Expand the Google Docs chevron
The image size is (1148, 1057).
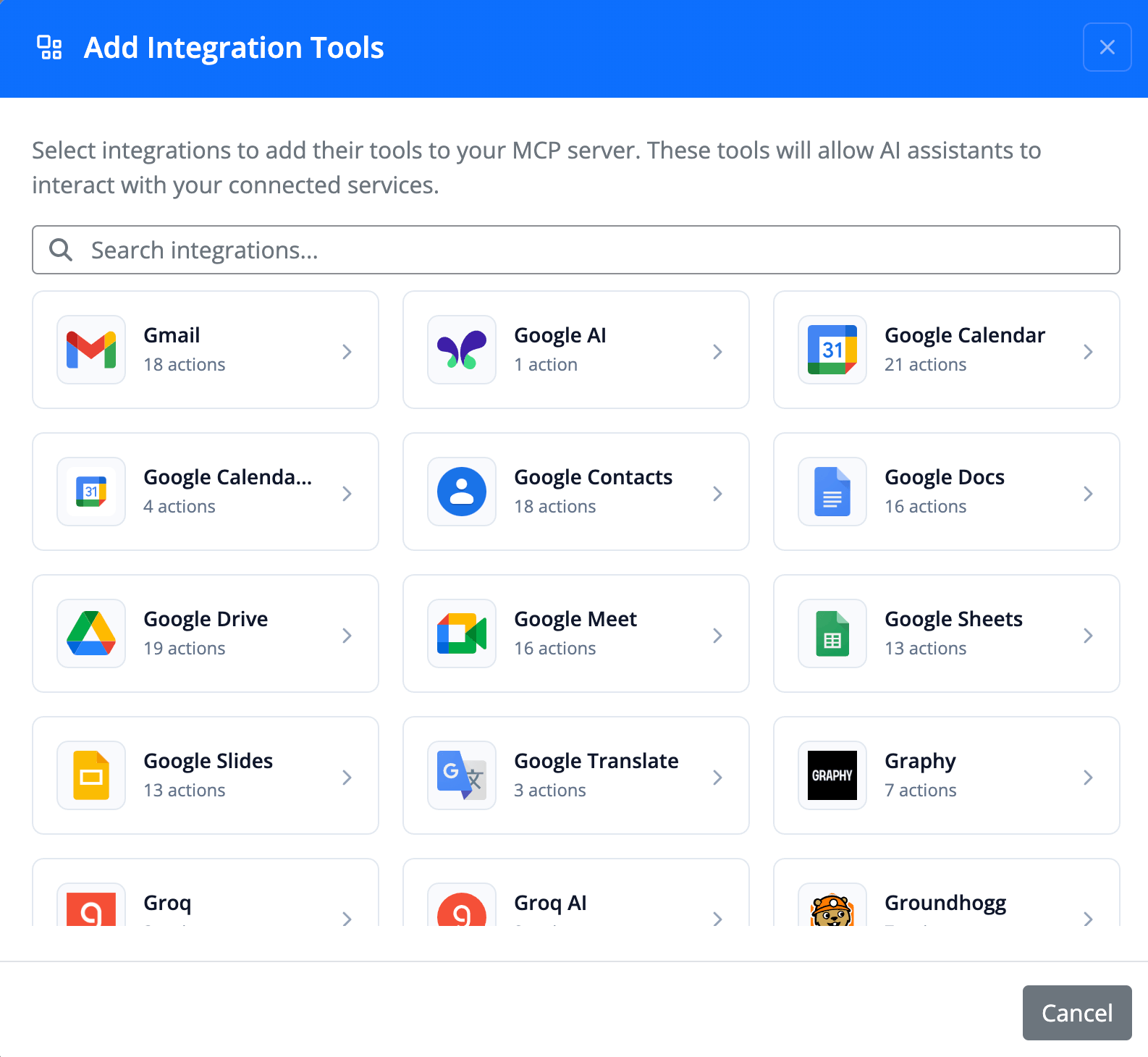[x=1089, y=494]
